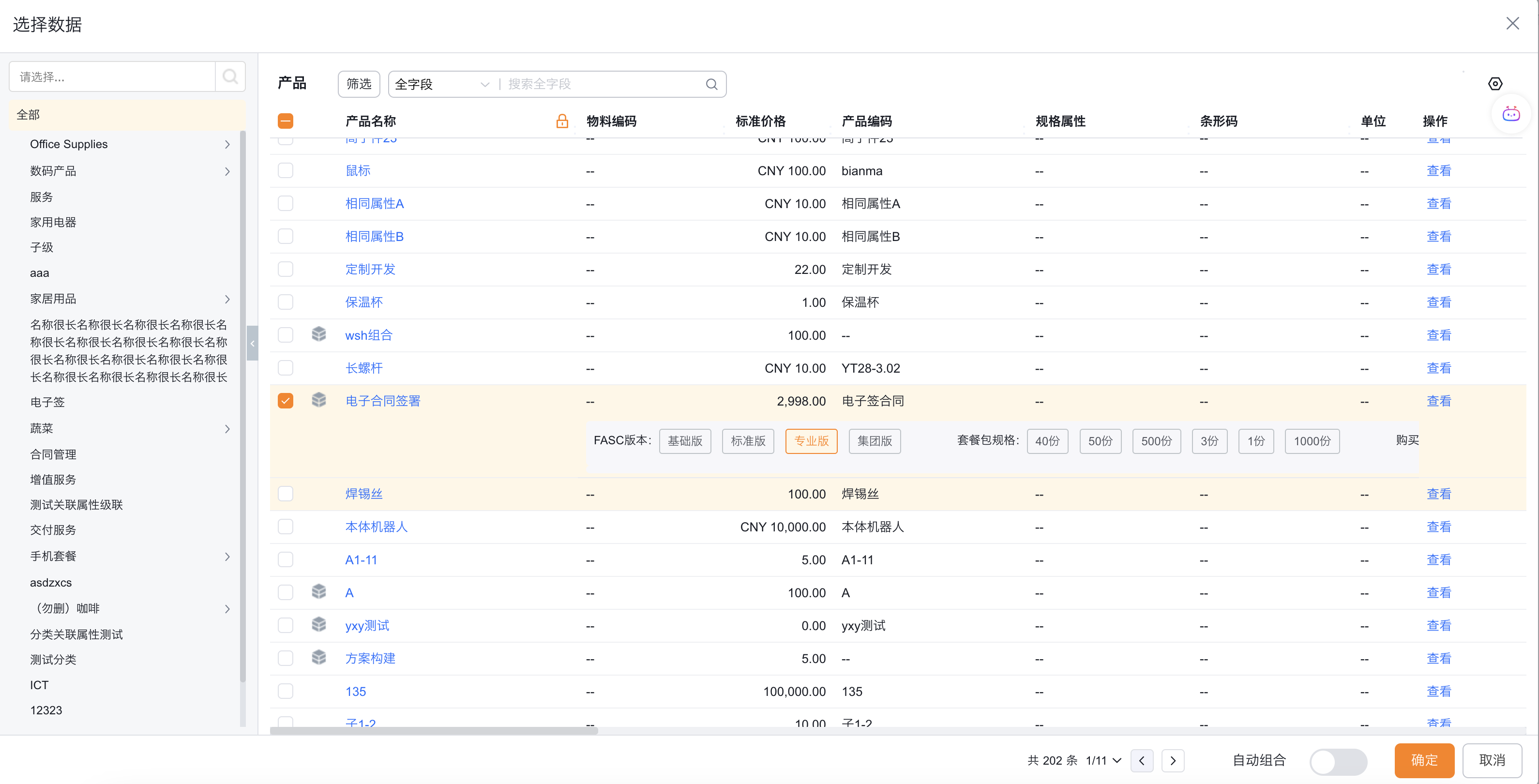Expand the Office Supplies category
Screen dimensions: 1539x784
227,145
